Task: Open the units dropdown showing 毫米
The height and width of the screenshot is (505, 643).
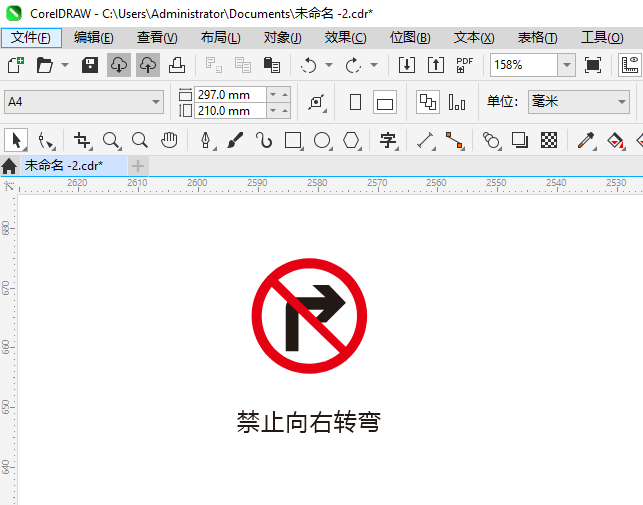Action: point(579,102)
